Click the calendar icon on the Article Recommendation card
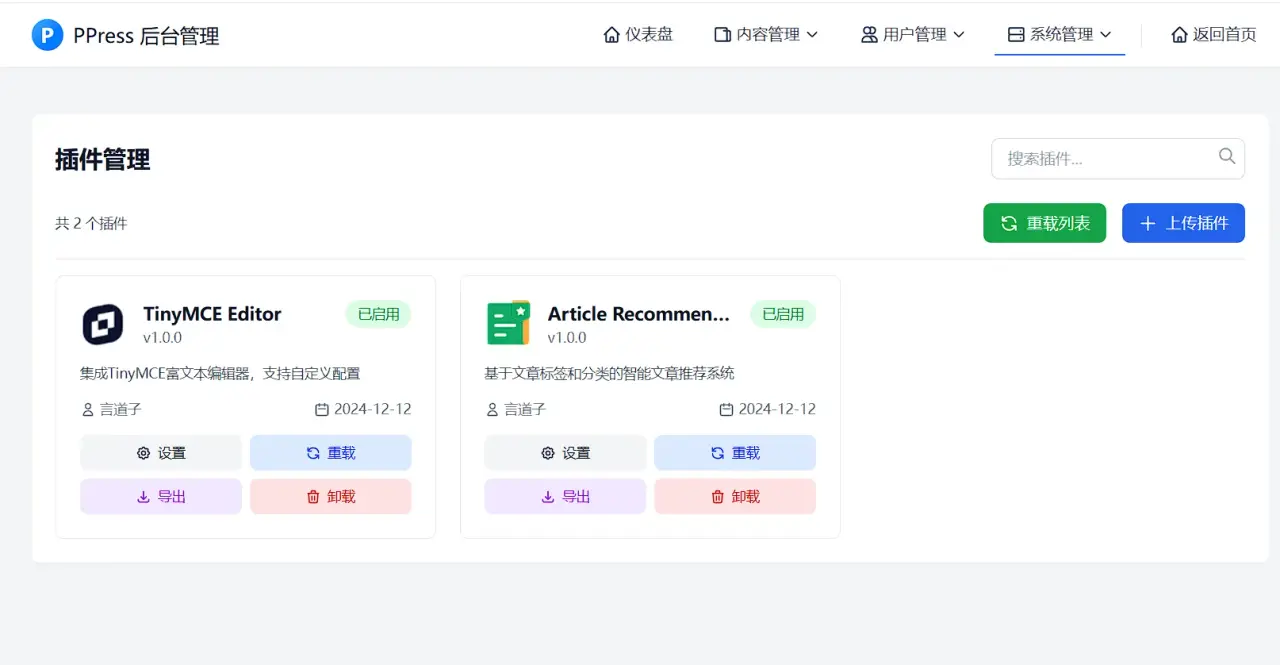This screenshot has width=1280, height=665. (727, 409)
